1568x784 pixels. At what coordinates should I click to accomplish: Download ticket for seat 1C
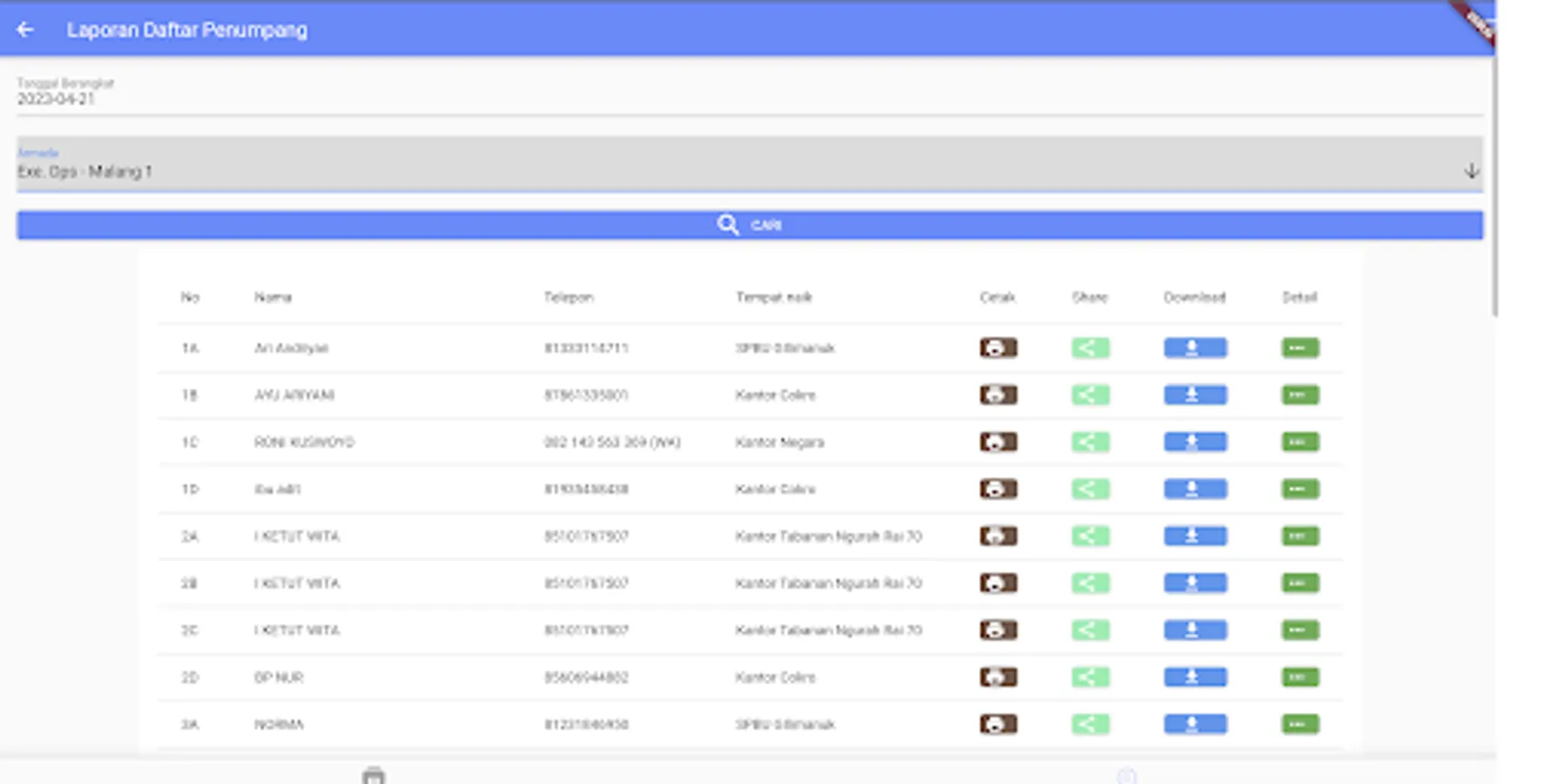[x=1195, y=443]
